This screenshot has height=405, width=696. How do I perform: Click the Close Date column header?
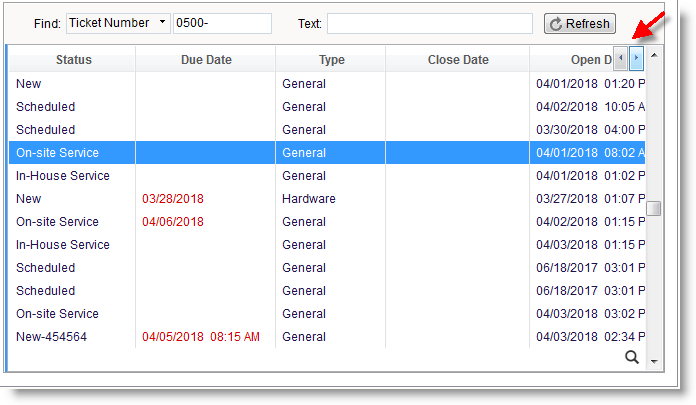coord(457,60)
